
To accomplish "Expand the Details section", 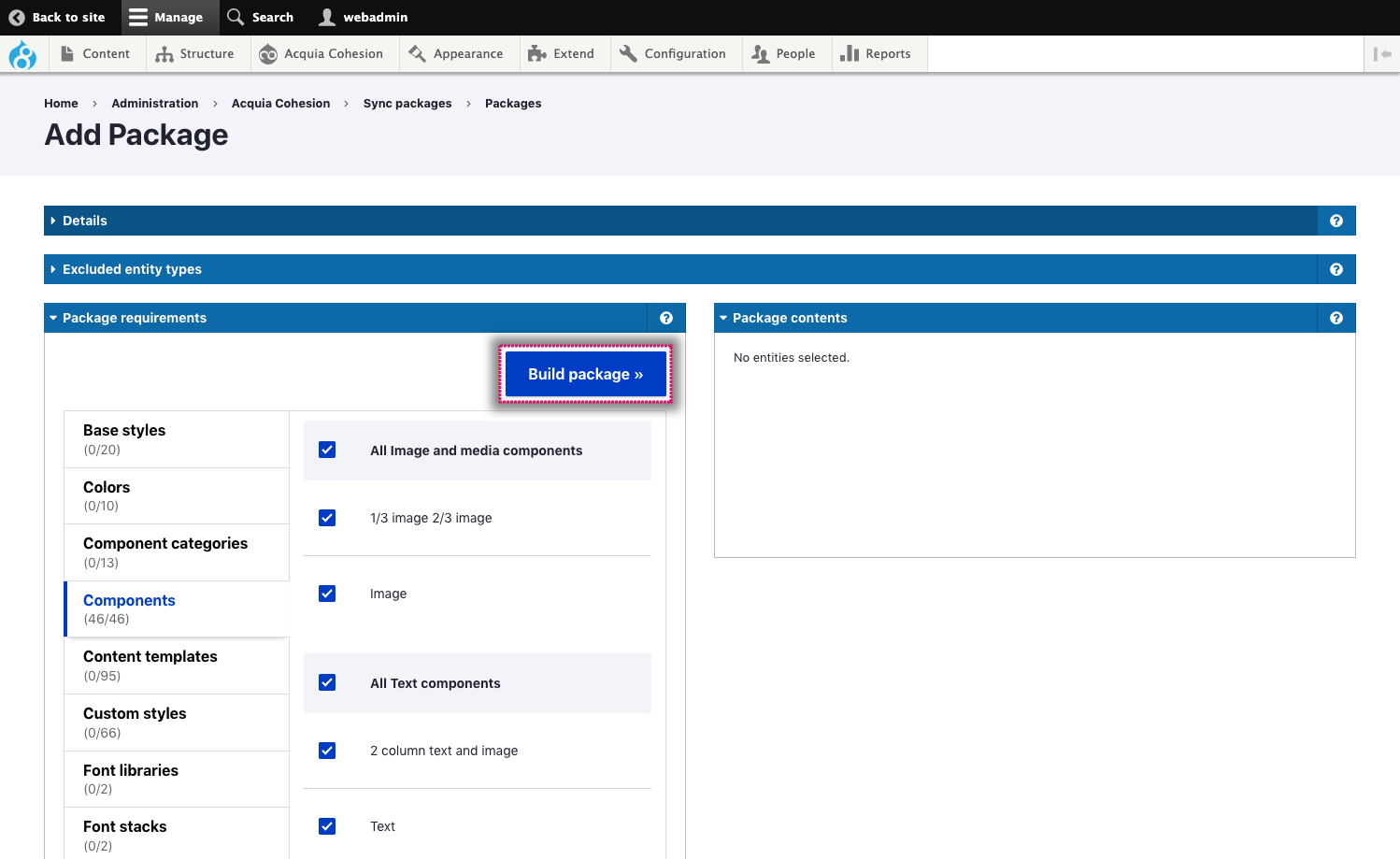I will 680,221.
